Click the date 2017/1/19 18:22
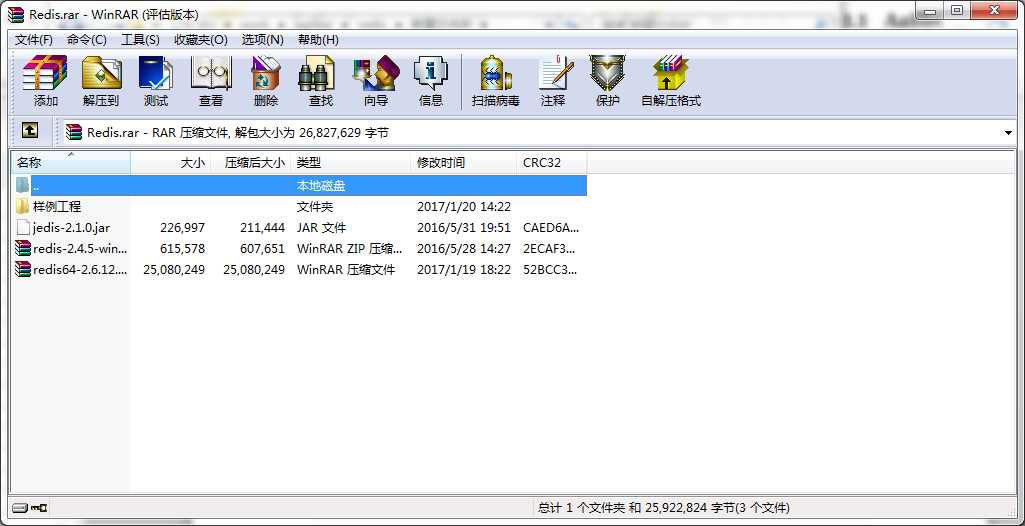1025x526 pixels. (464, 269)
